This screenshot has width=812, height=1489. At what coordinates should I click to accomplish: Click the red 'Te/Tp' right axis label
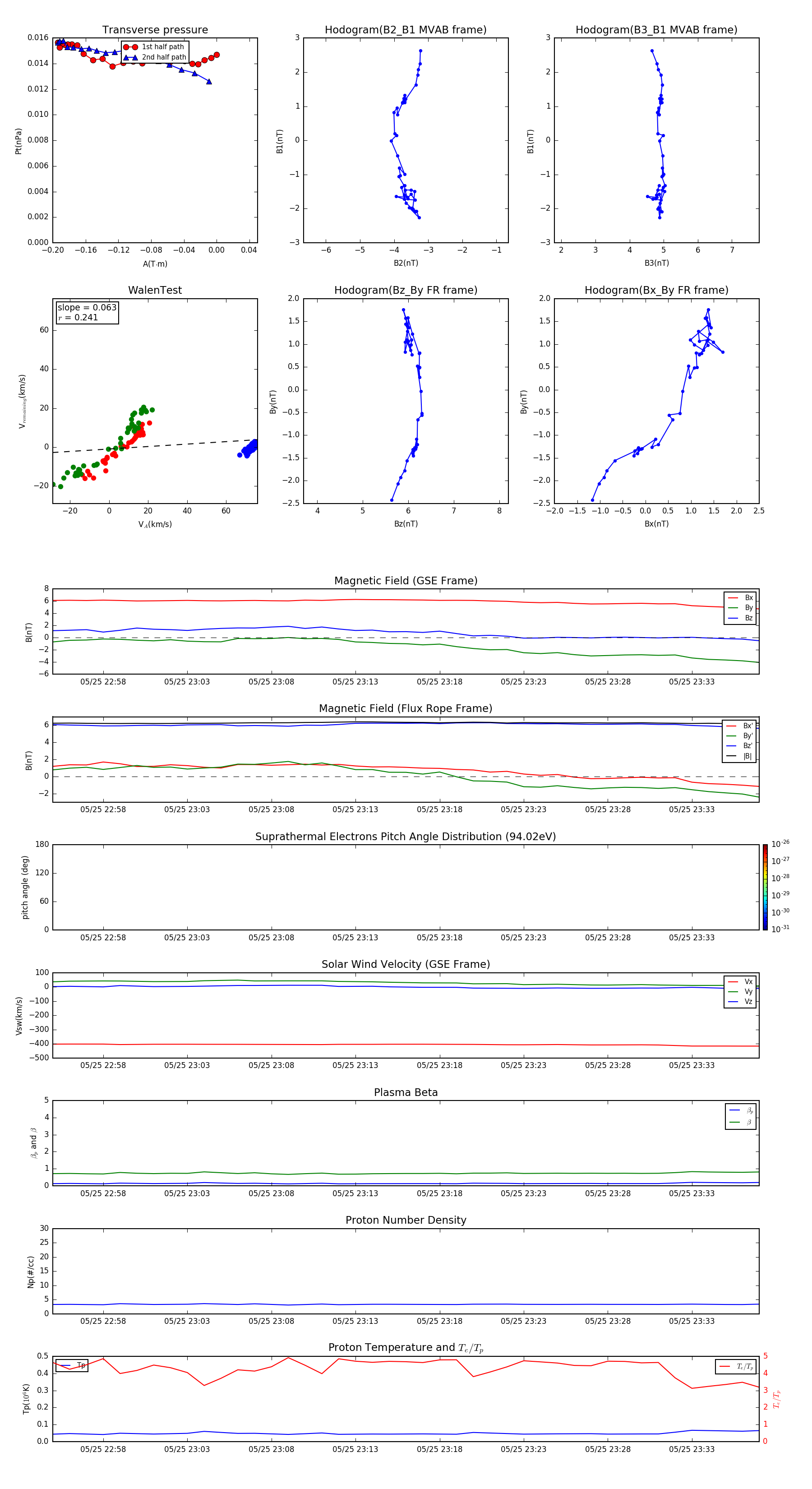point(777,1399)
